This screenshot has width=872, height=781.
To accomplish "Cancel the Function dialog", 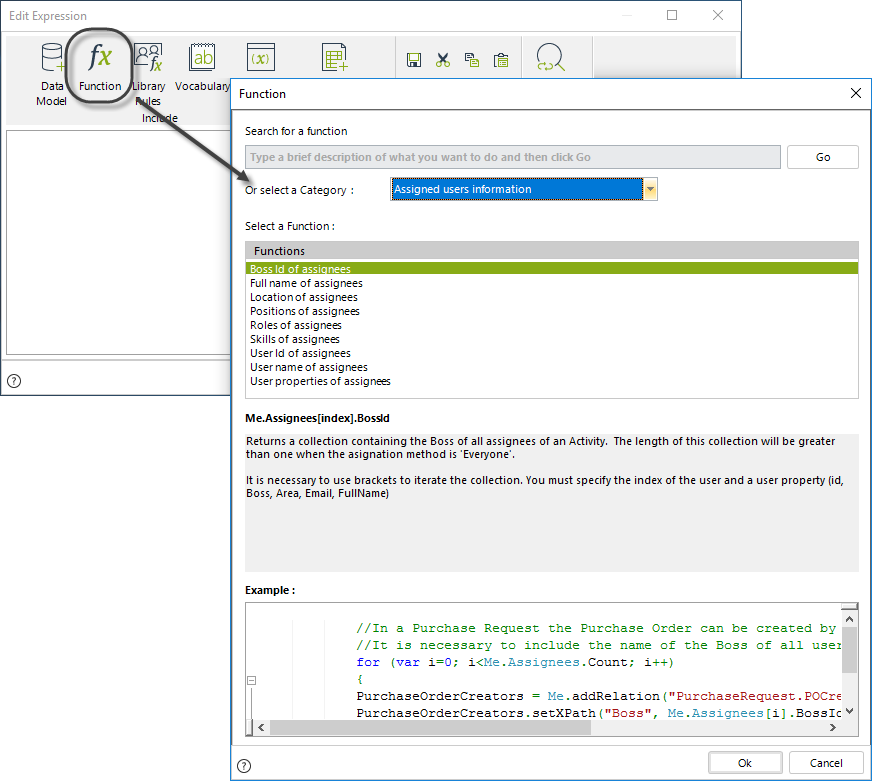I will (826, 763).
